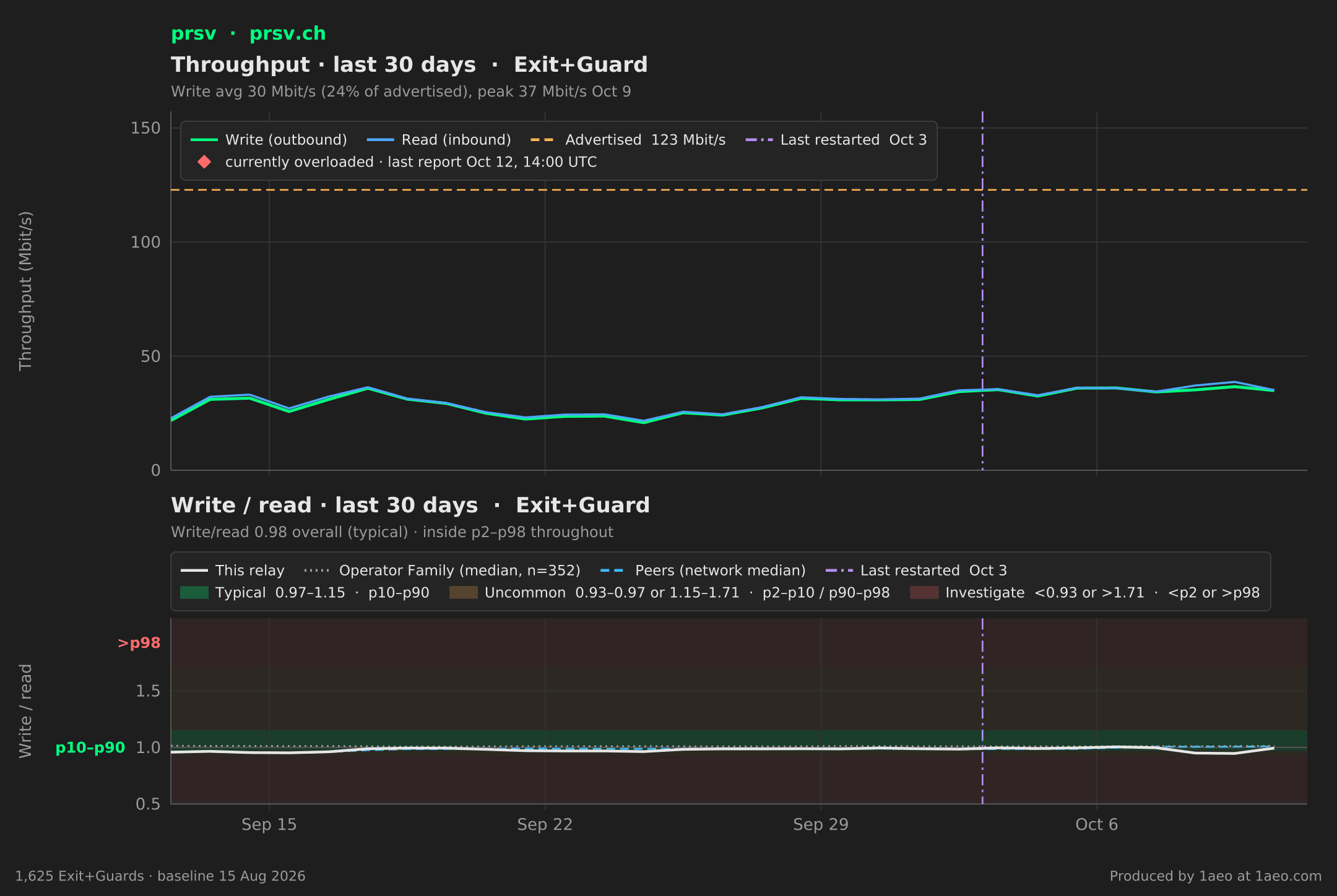Screen dimensions: 1337x896
Task: Click the red Investigate legend swatch
Action: click(x=924, y=593)
